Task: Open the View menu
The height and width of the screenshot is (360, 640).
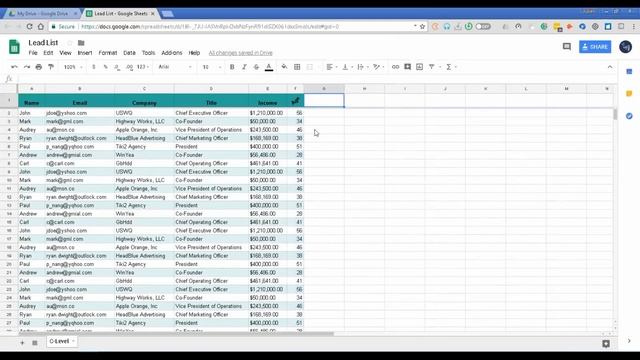Action: (x=65, y=53)
